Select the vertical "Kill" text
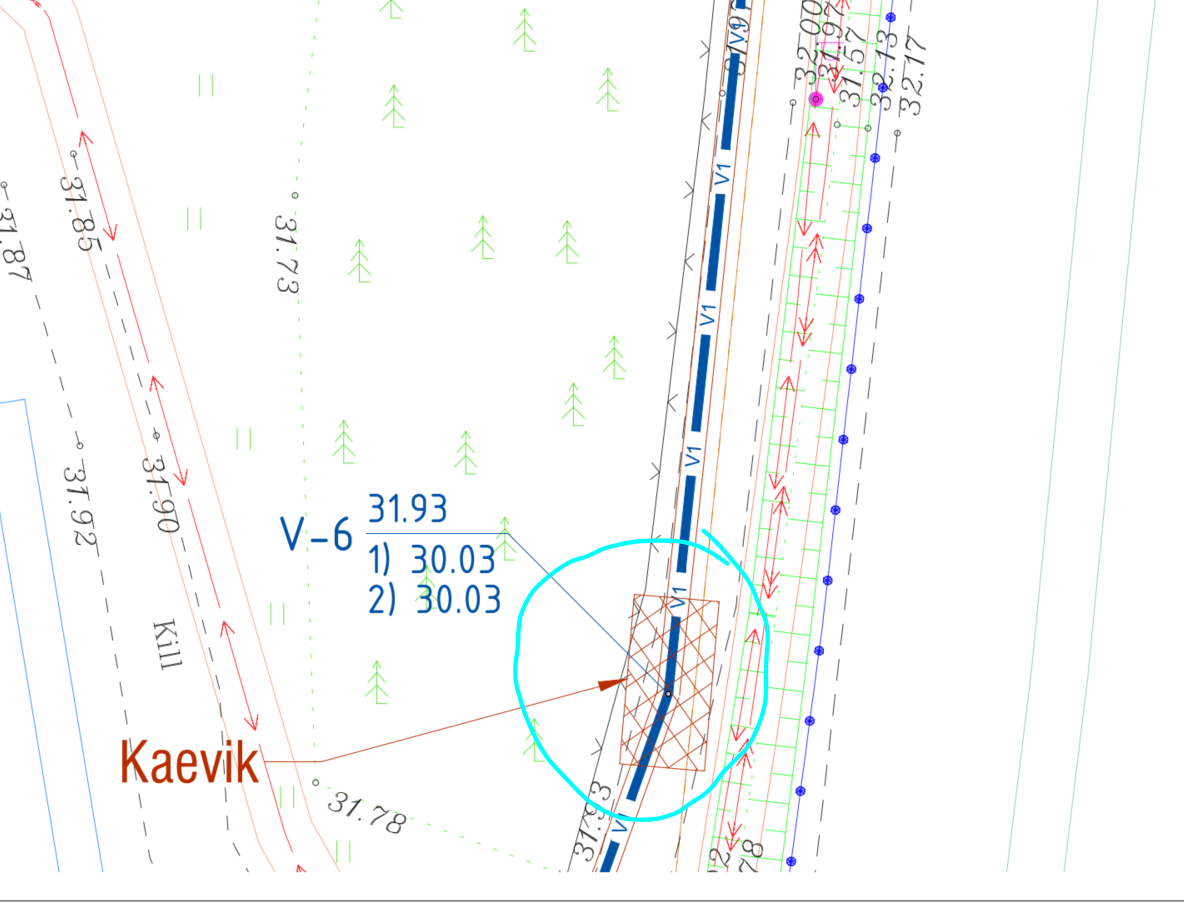The width and height of the screenshot is (1184, 919). (166, 645)
